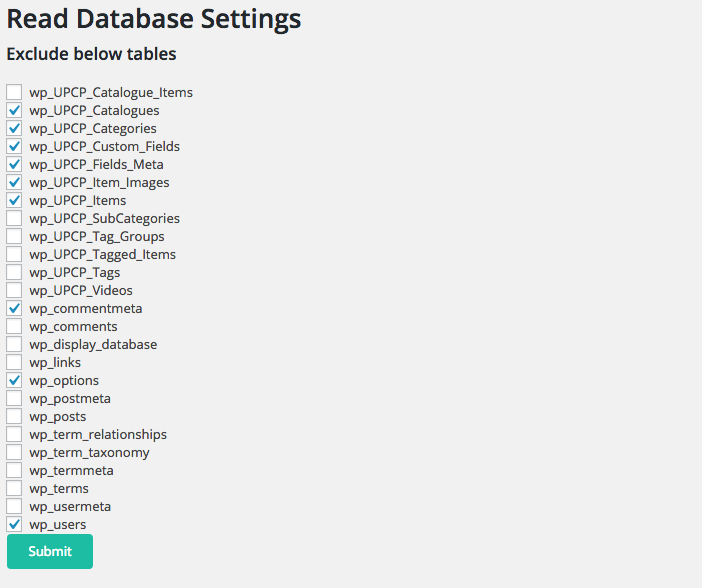Tick the wp_comments table checkbox
Screen dimensions: 702x588
[x=14, y=326]
